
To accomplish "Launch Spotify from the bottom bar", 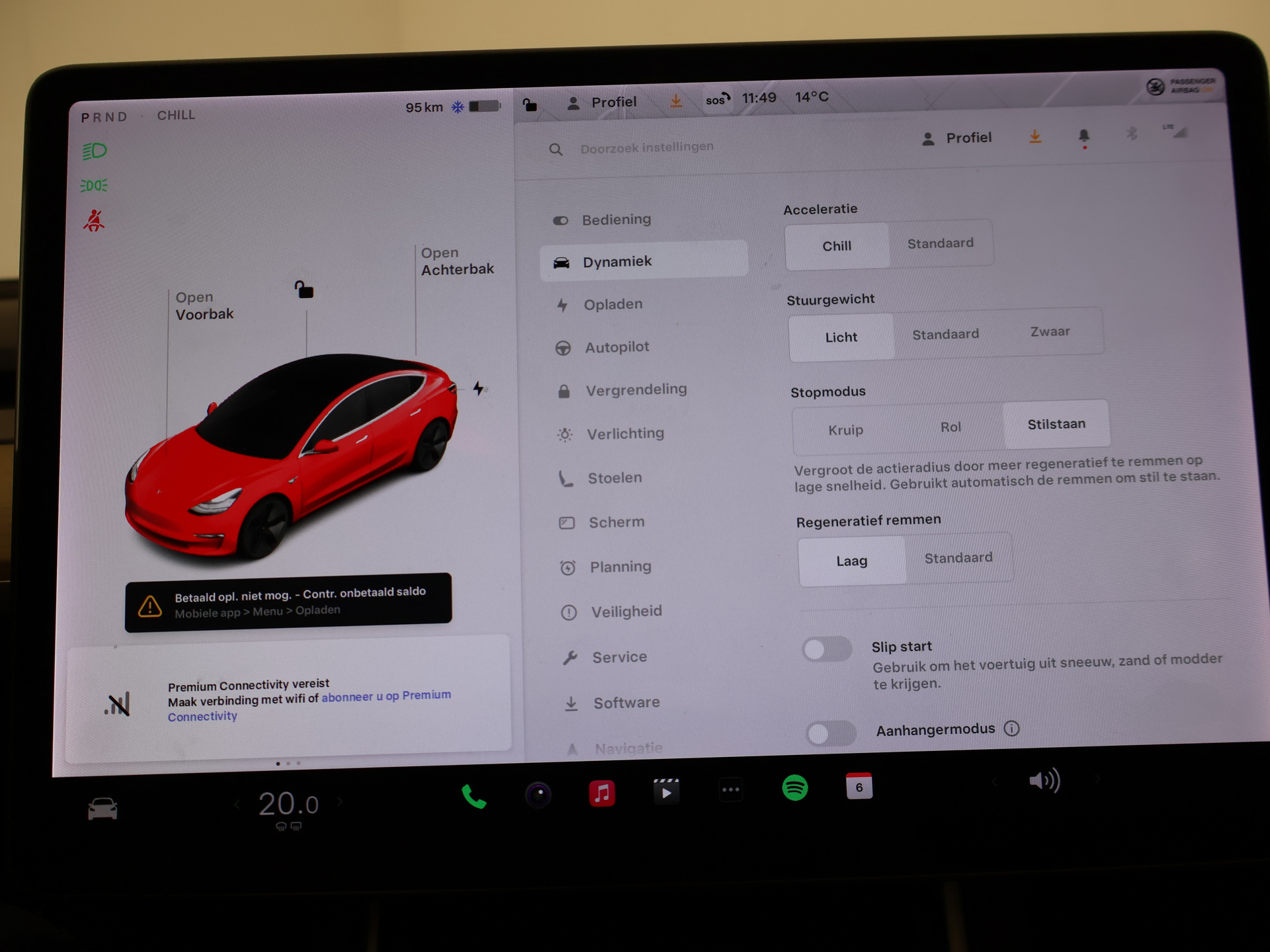I will [x=794, y=787].
